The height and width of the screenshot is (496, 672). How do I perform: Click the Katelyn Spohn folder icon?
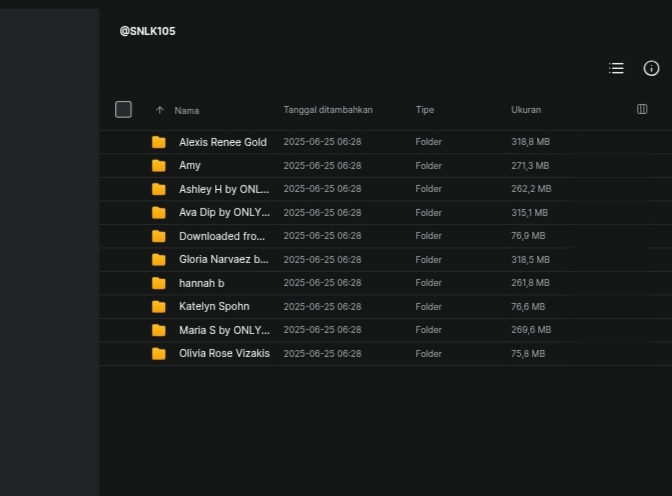point(159,307)
